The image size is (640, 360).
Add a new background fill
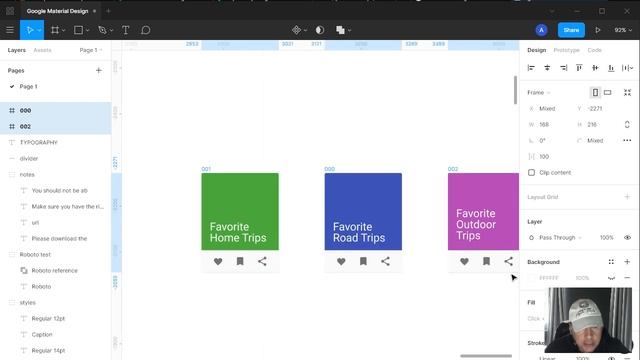point(627,262)
